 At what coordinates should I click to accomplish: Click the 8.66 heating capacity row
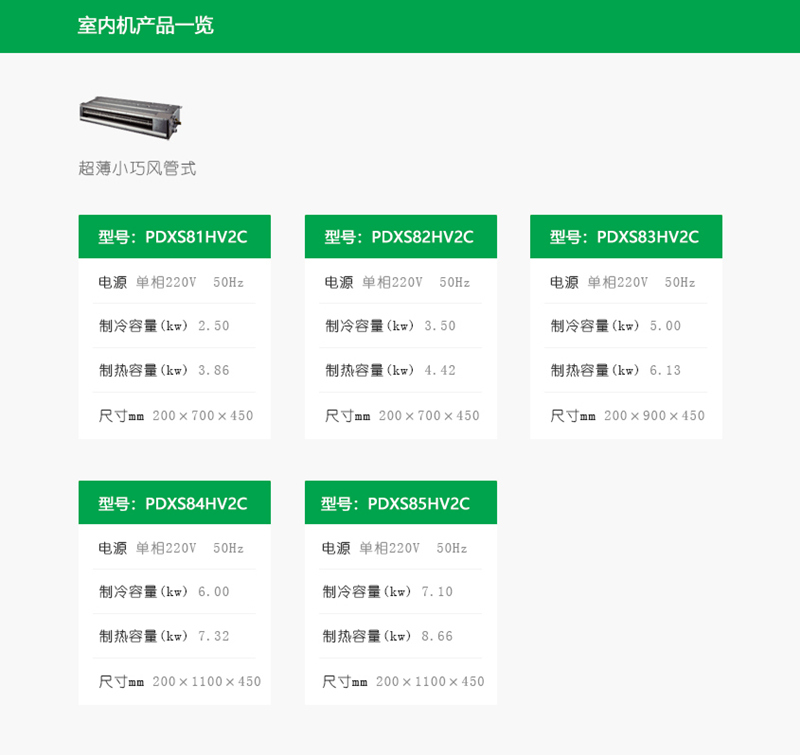pyautogui.click(x=389, y=636)
